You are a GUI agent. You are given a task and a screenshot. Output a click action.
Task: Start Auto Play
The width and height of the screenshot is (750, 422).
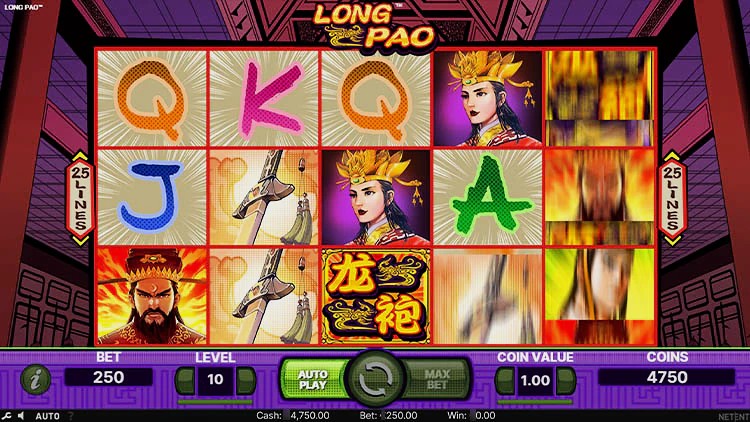pyautogui.click(x=313, y=379)
